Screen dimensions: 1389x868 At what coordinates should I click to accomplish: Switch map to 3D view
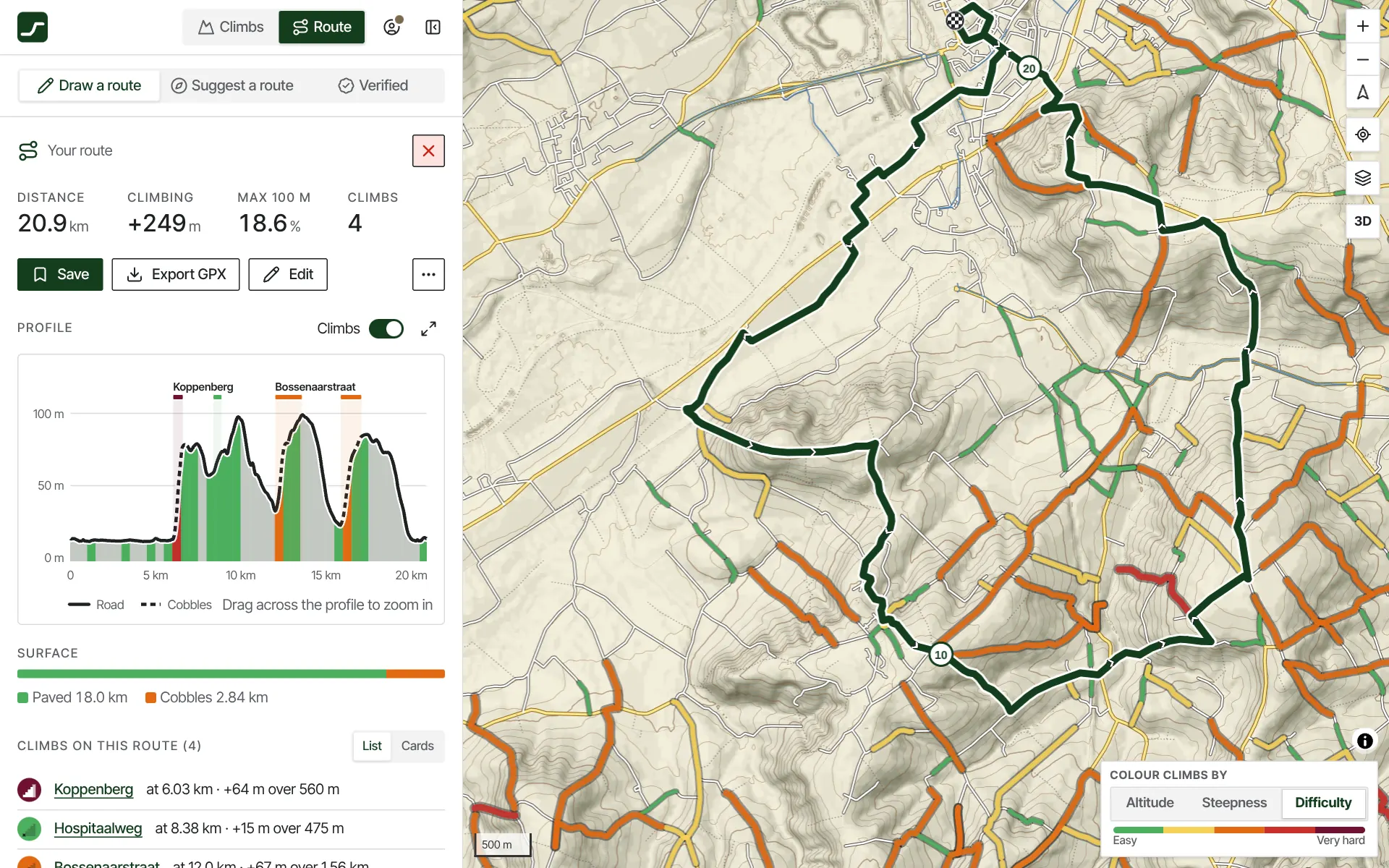pyautogui.click(x=1362, y=221)
